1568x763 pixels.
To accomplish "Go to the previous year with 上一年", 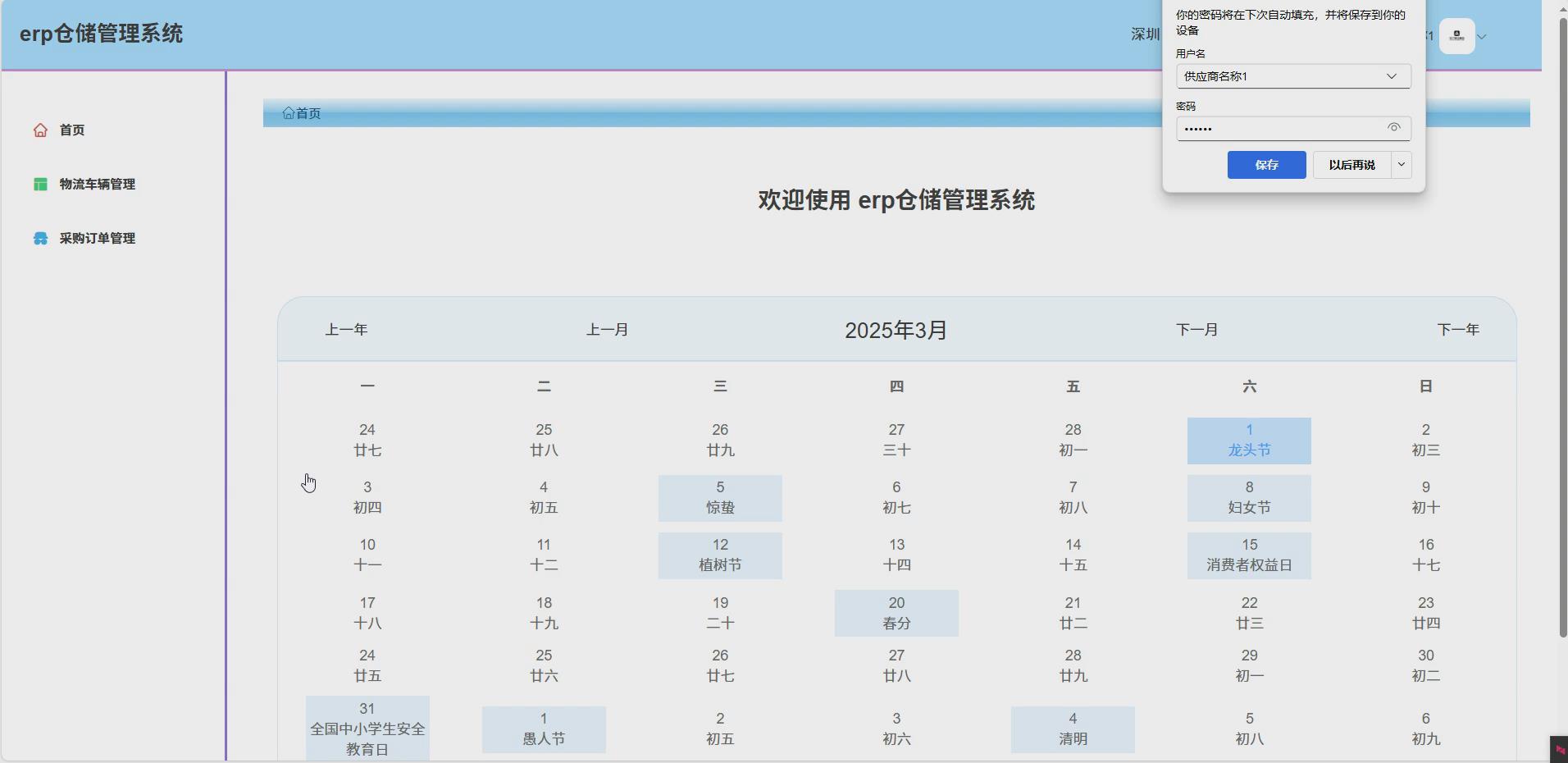I will [x=346, y=330].
